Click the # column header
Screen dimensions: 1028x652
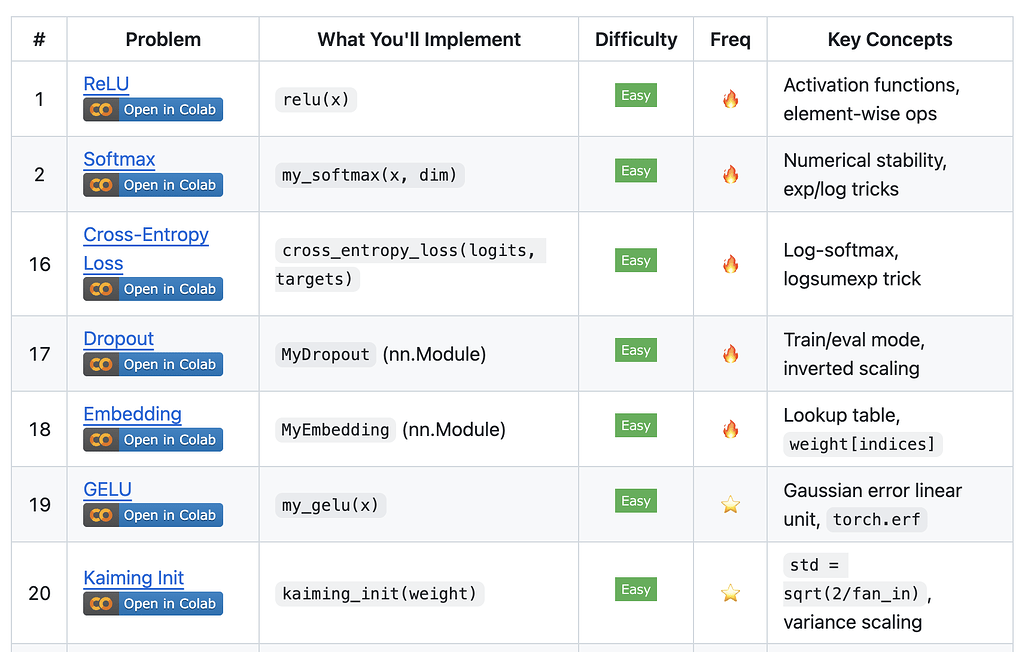coord(39,39)
